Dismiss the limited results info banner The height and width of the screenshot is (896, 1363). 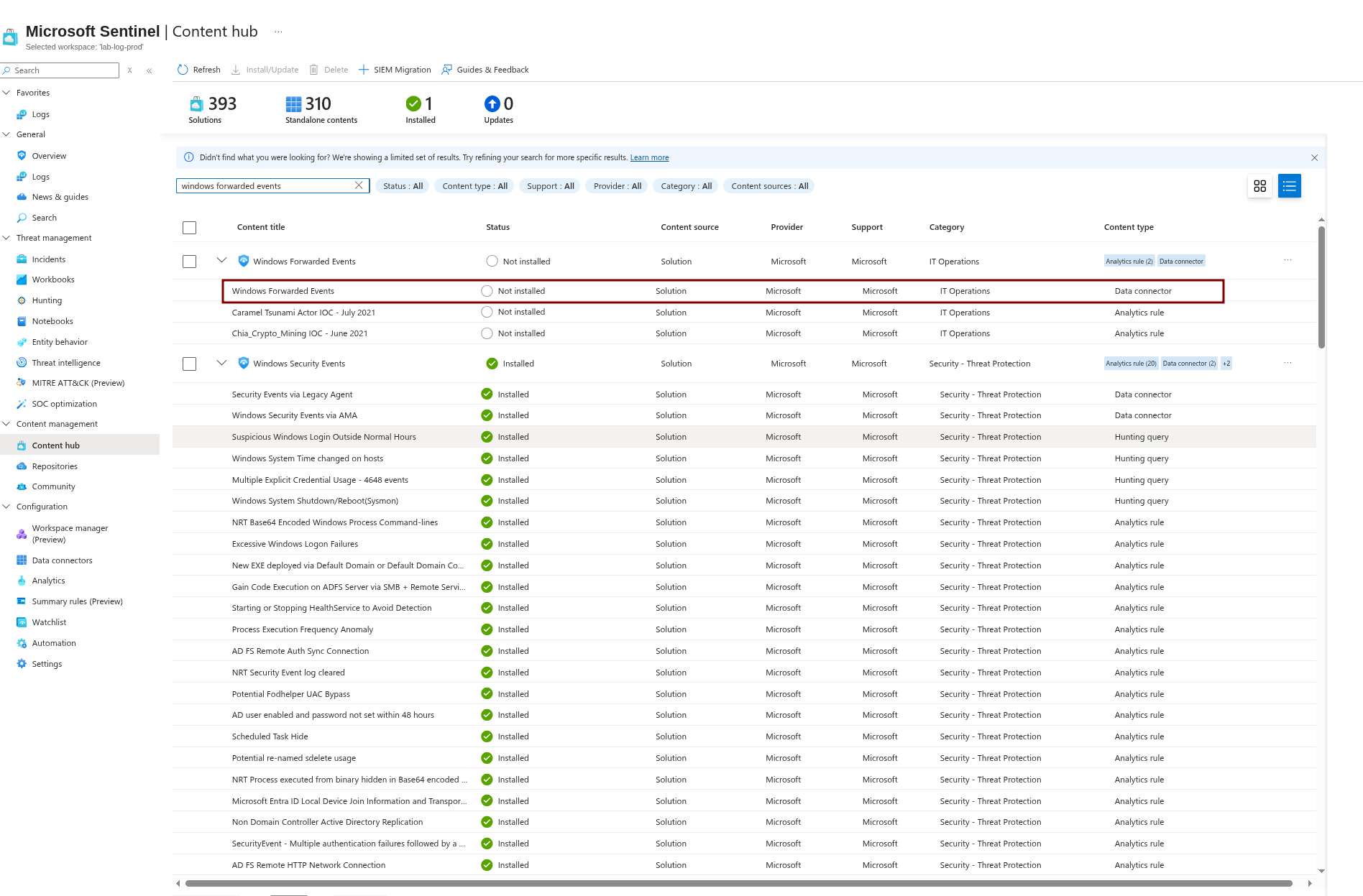click(x=1314, y=158)
